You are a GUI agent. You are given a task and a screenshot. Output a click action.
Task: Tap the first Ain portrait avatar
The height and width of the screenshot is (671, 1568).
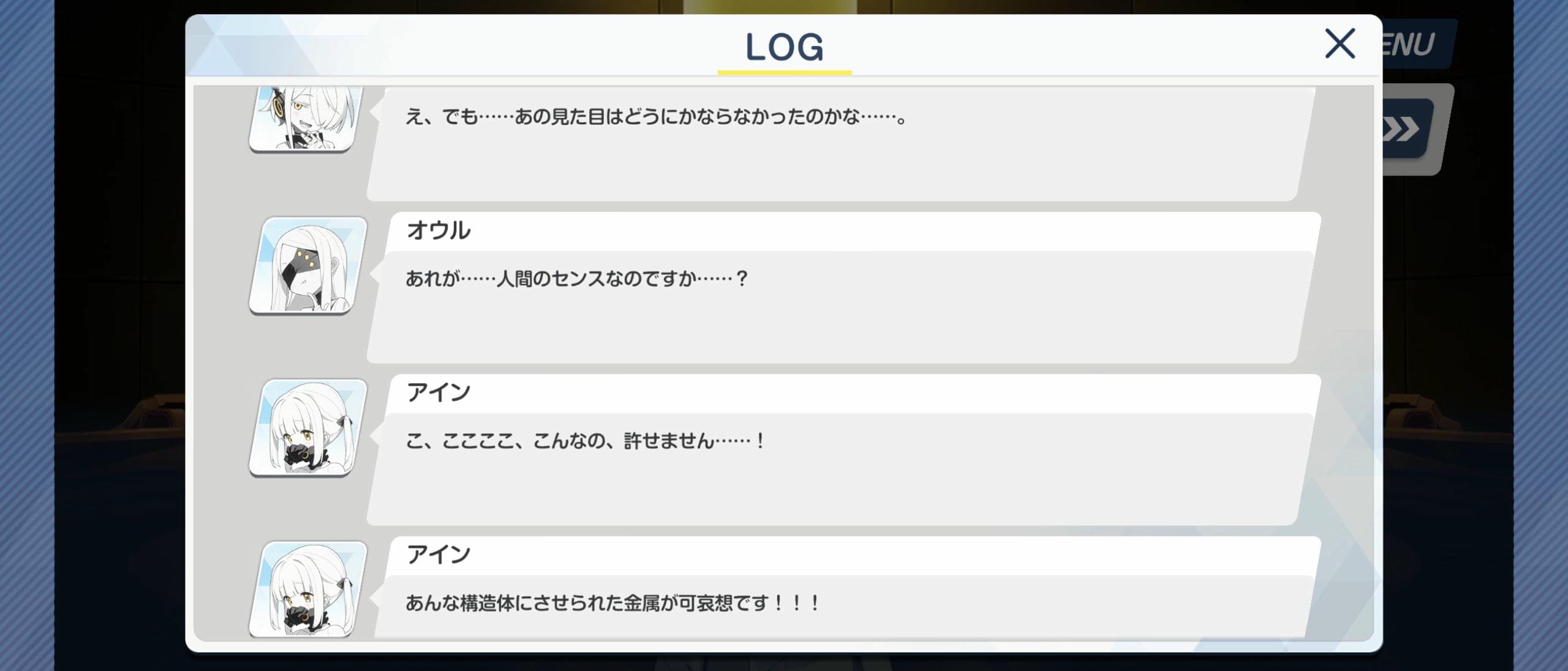[x=308, y=428]
